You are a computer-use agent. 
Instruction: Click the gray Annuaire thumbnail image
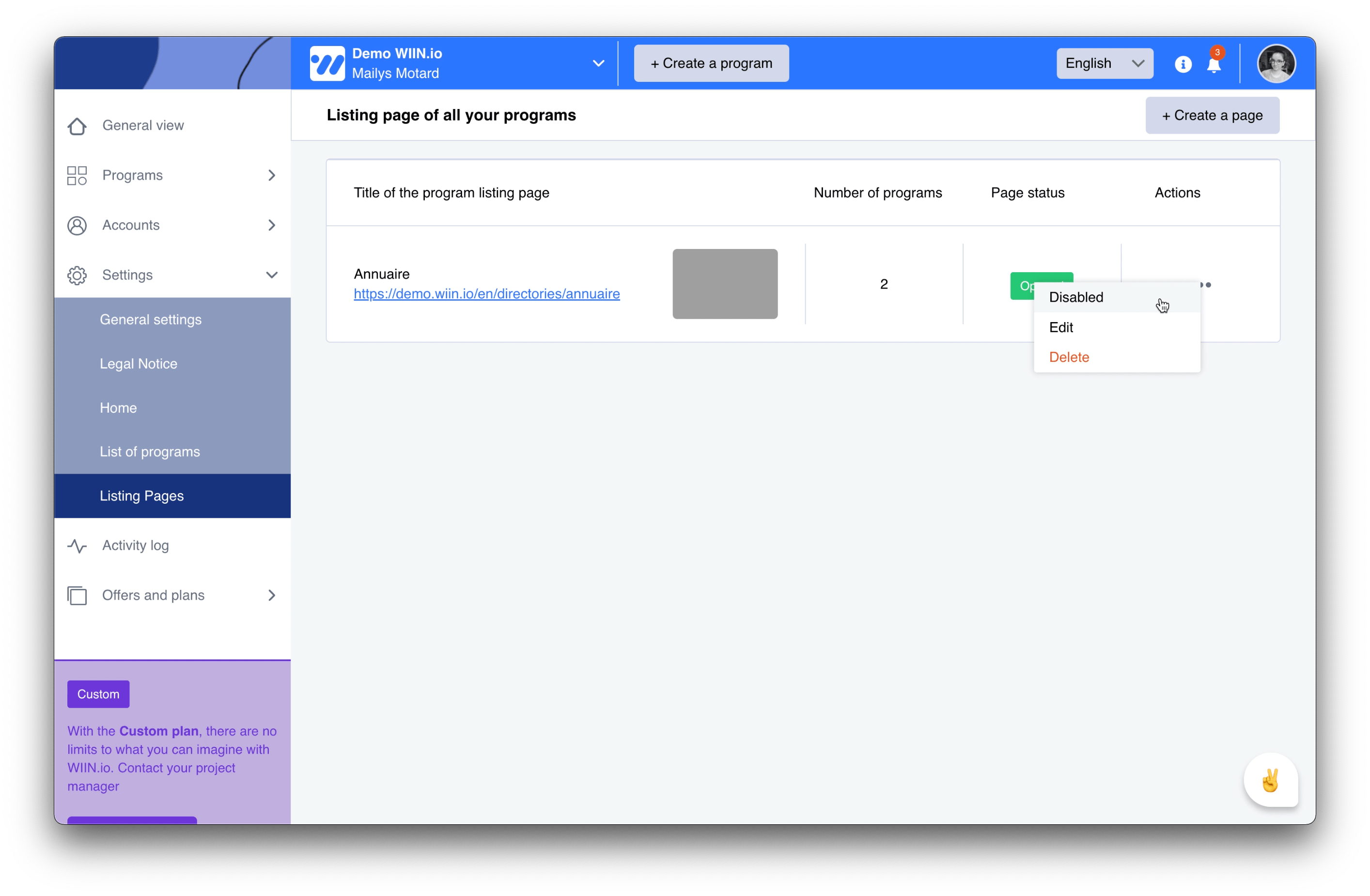point(725,284)
